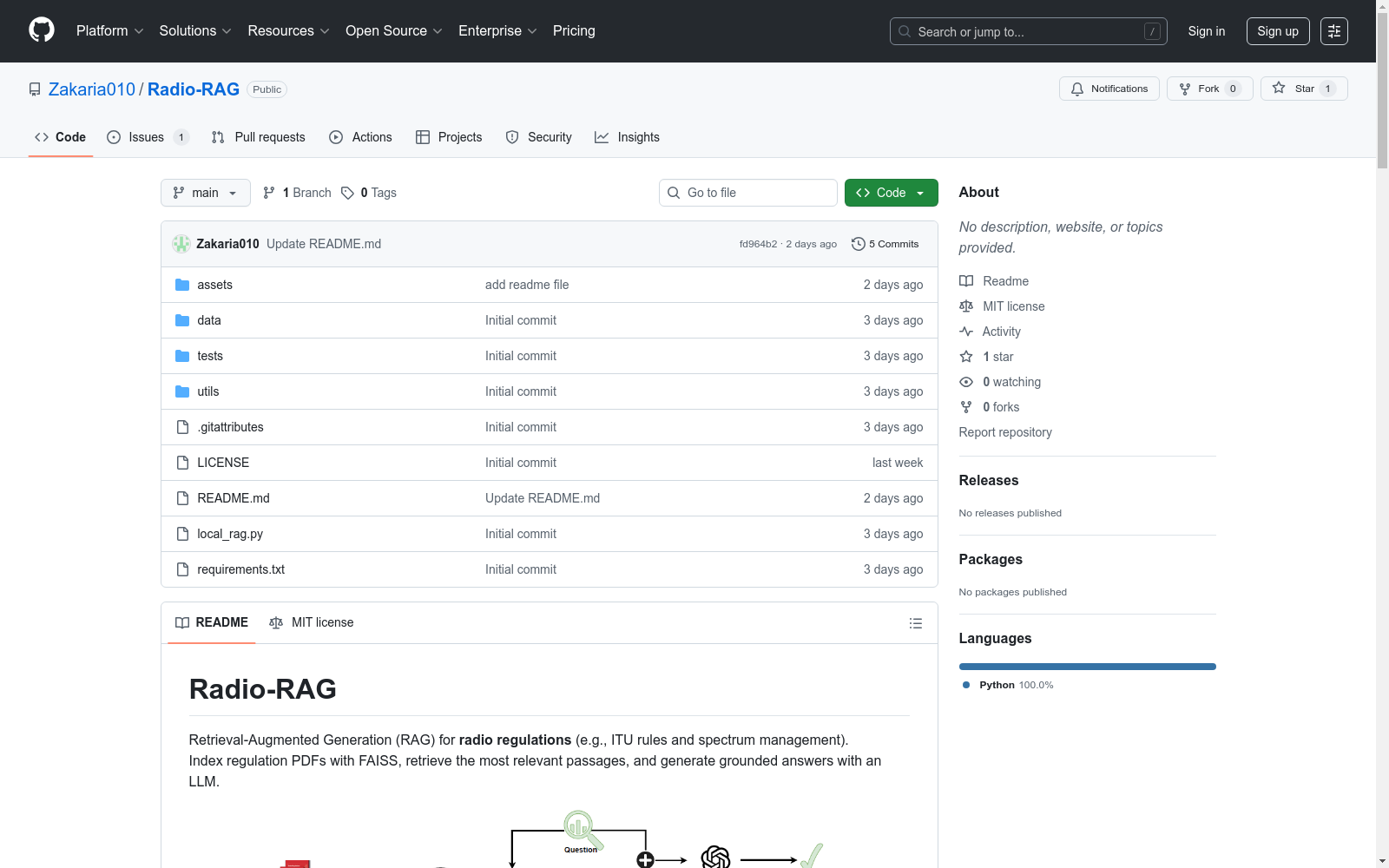1389x868 pixels.
Task: Click the tag icon beside Tags
Action: [347, 193]
